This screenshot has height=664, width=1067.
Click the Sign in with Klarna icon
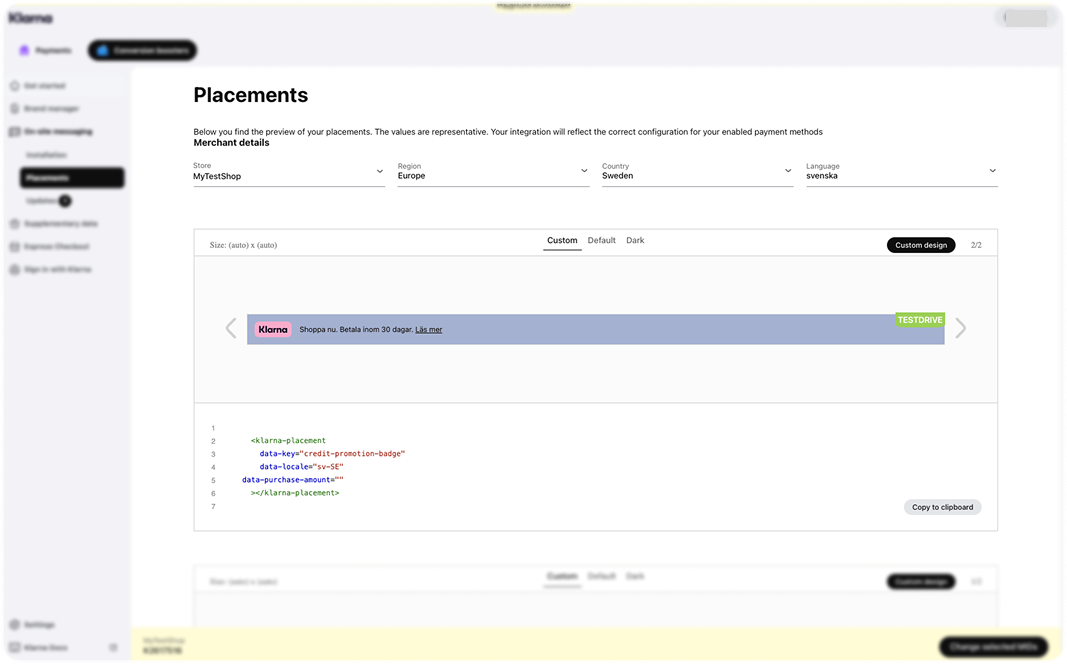tap(15, 269)
